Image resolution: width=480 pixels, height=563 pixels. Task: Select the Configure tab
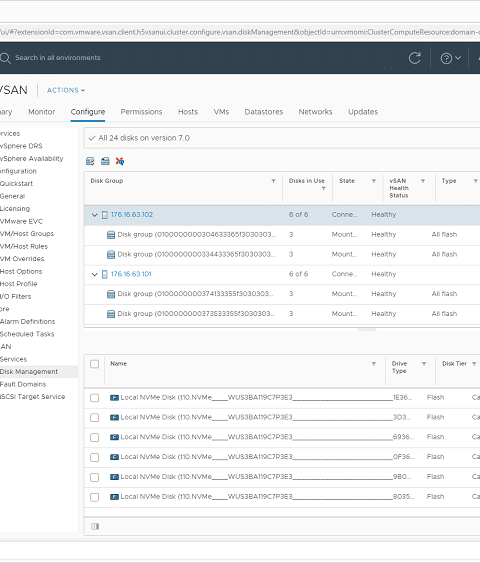pyautogui.click(x=88, y=112)
